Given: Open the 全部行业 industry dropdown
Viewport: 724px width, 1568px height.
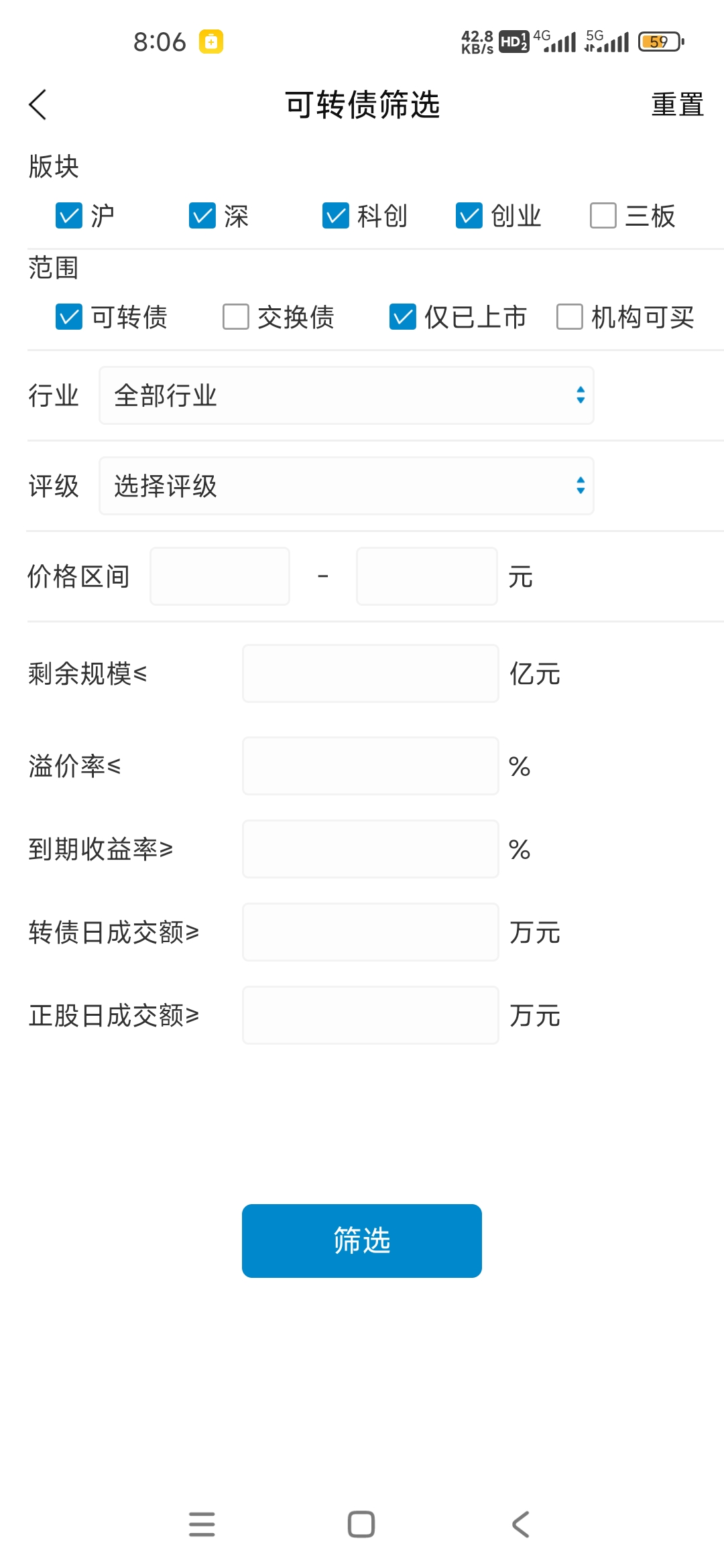Looking at the screenshot, I should 346,395.
